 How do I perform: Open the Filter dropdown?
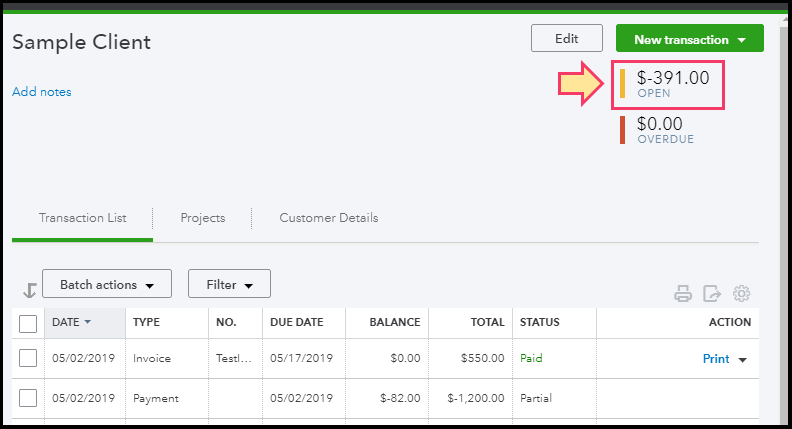(x=229, y=285)
